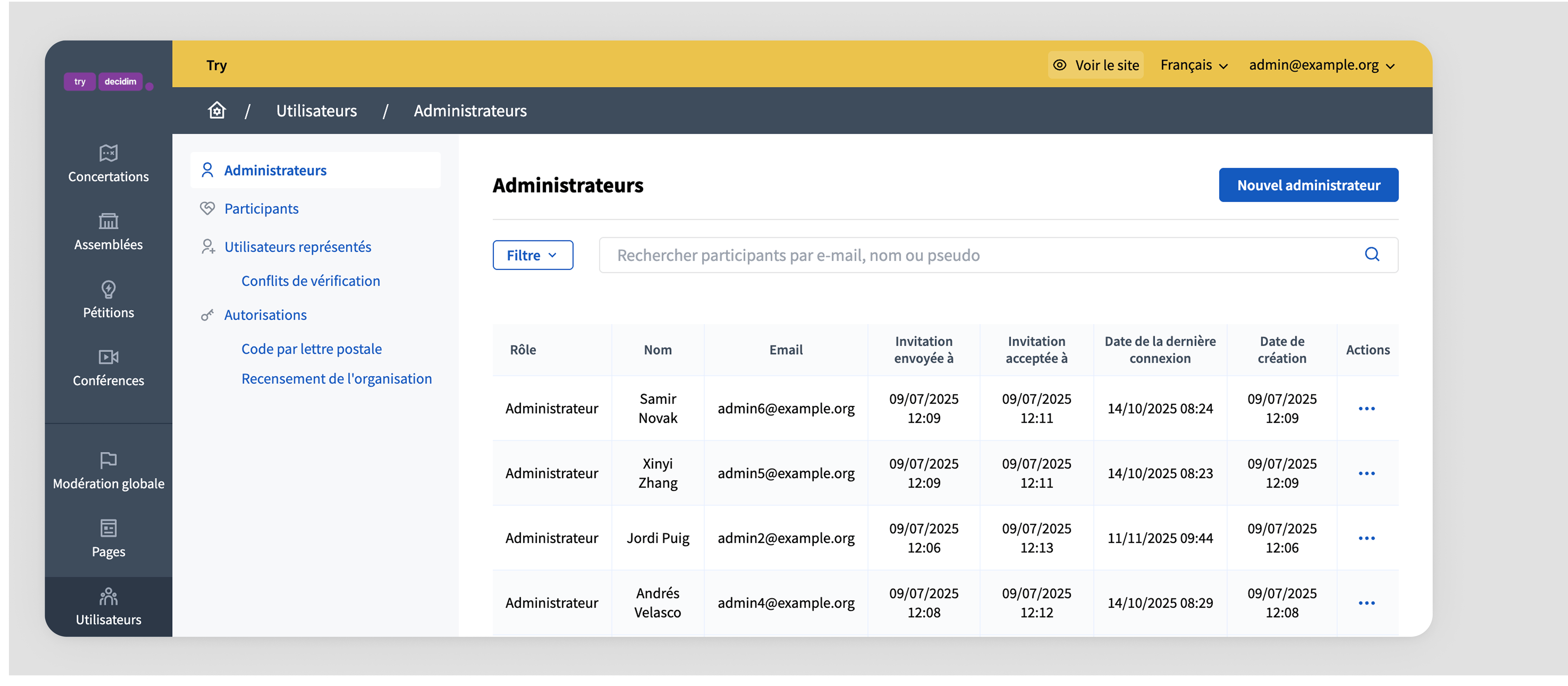Screen dimensions: 1568x686
Task: Click Date de la dernière connexion header
Action: pyautogui.click(x=1160, y=350)
